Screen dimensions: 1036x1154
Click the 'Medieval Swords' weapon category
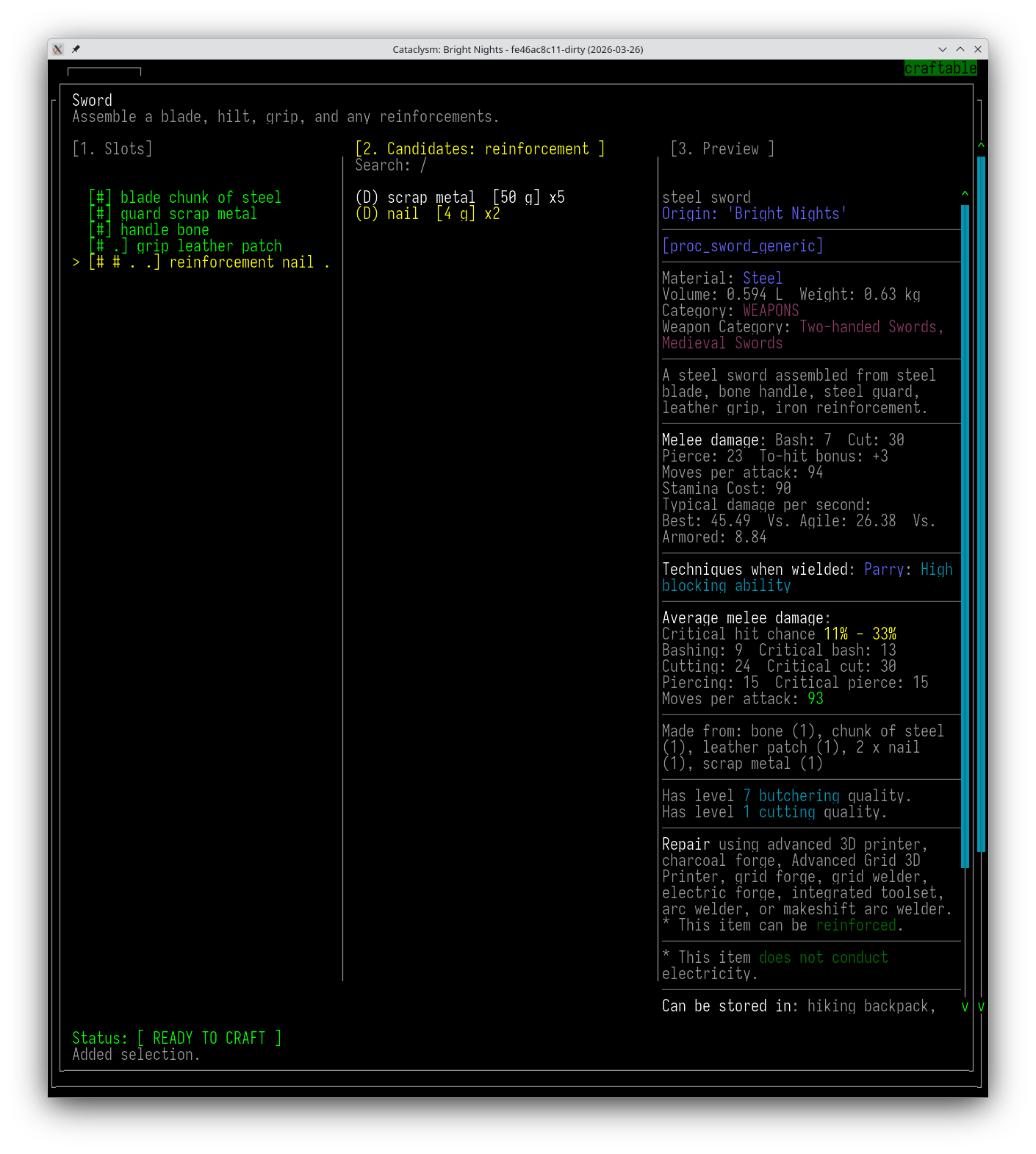click(x=722, y=343)
